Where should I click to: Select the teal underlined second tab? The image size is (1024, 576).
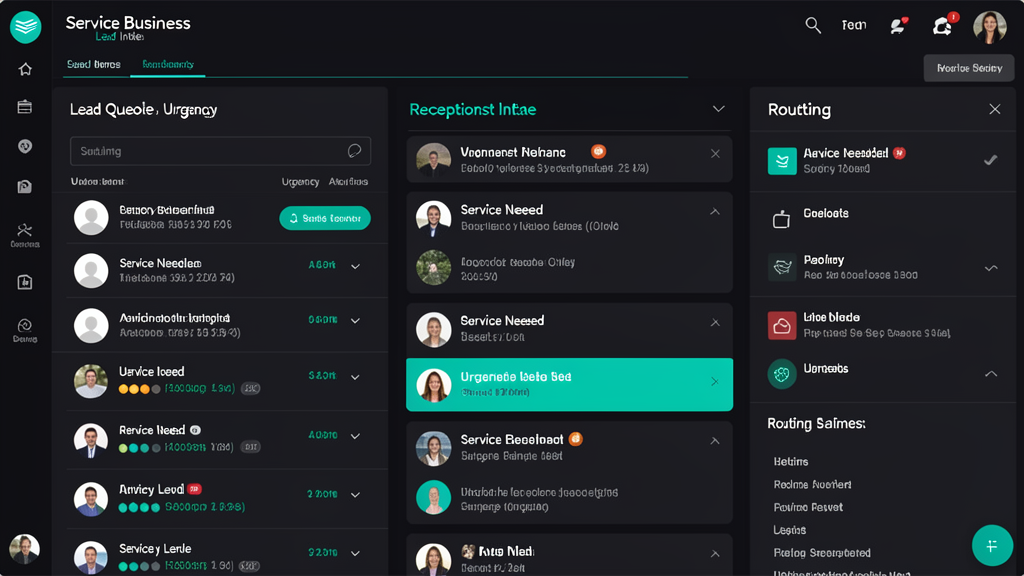168,64
